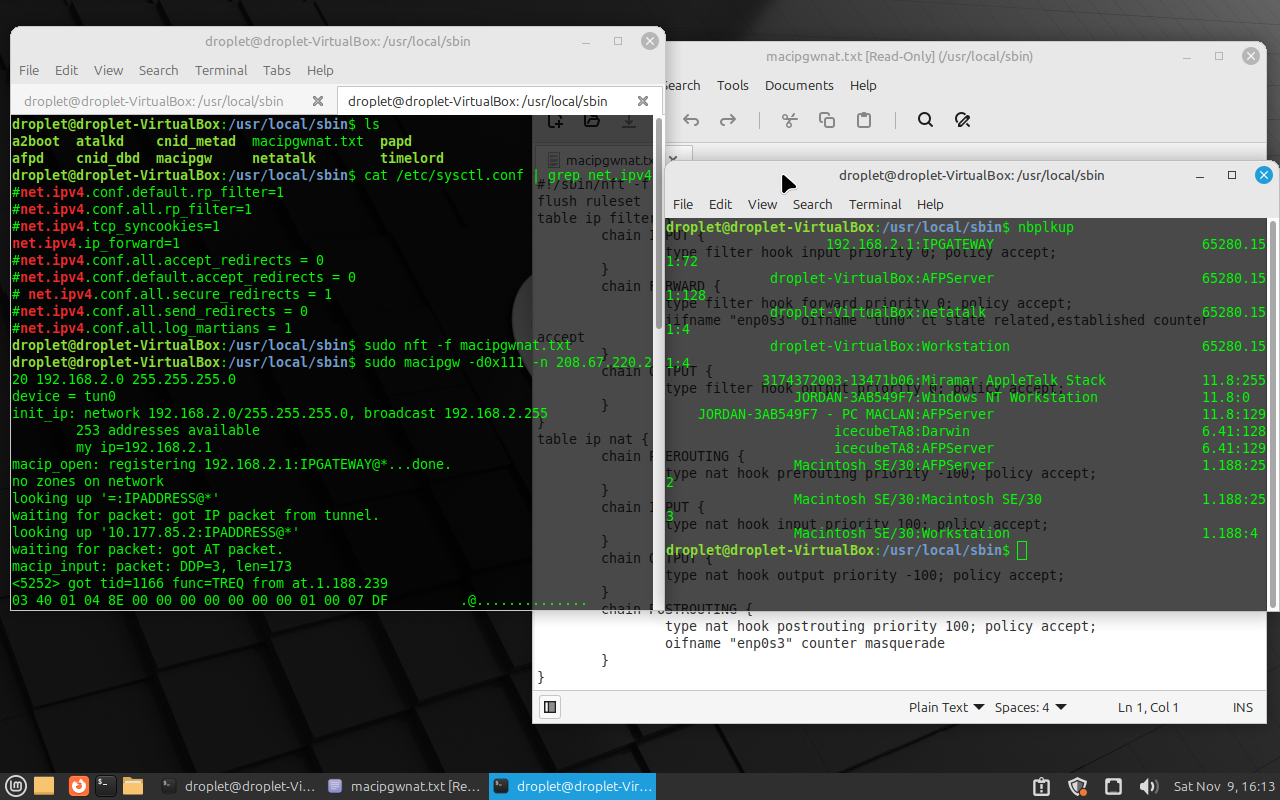This screenshot has width=1280, height=800.
Task: Open find and replace in text editor
Action: point(962,120)
